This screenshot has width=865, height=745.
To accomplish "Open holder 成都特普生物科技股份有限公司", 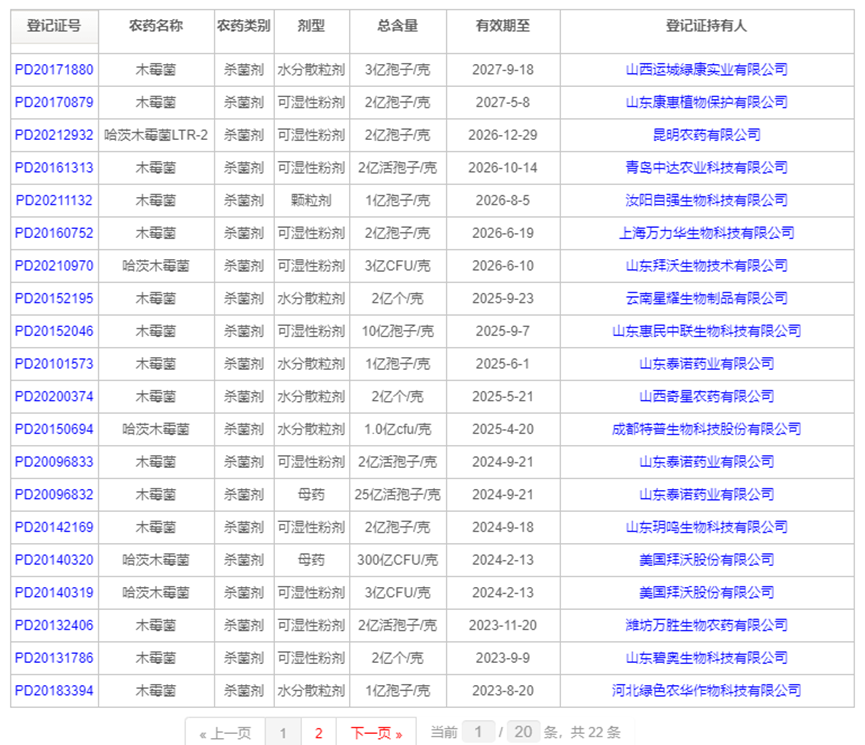I will 707,429.
